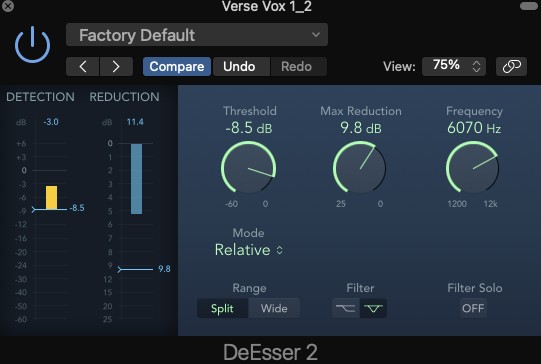Go to previous preset with left arrow
The height and width of the screenshot is (364, 541).
tap(83, 67)
